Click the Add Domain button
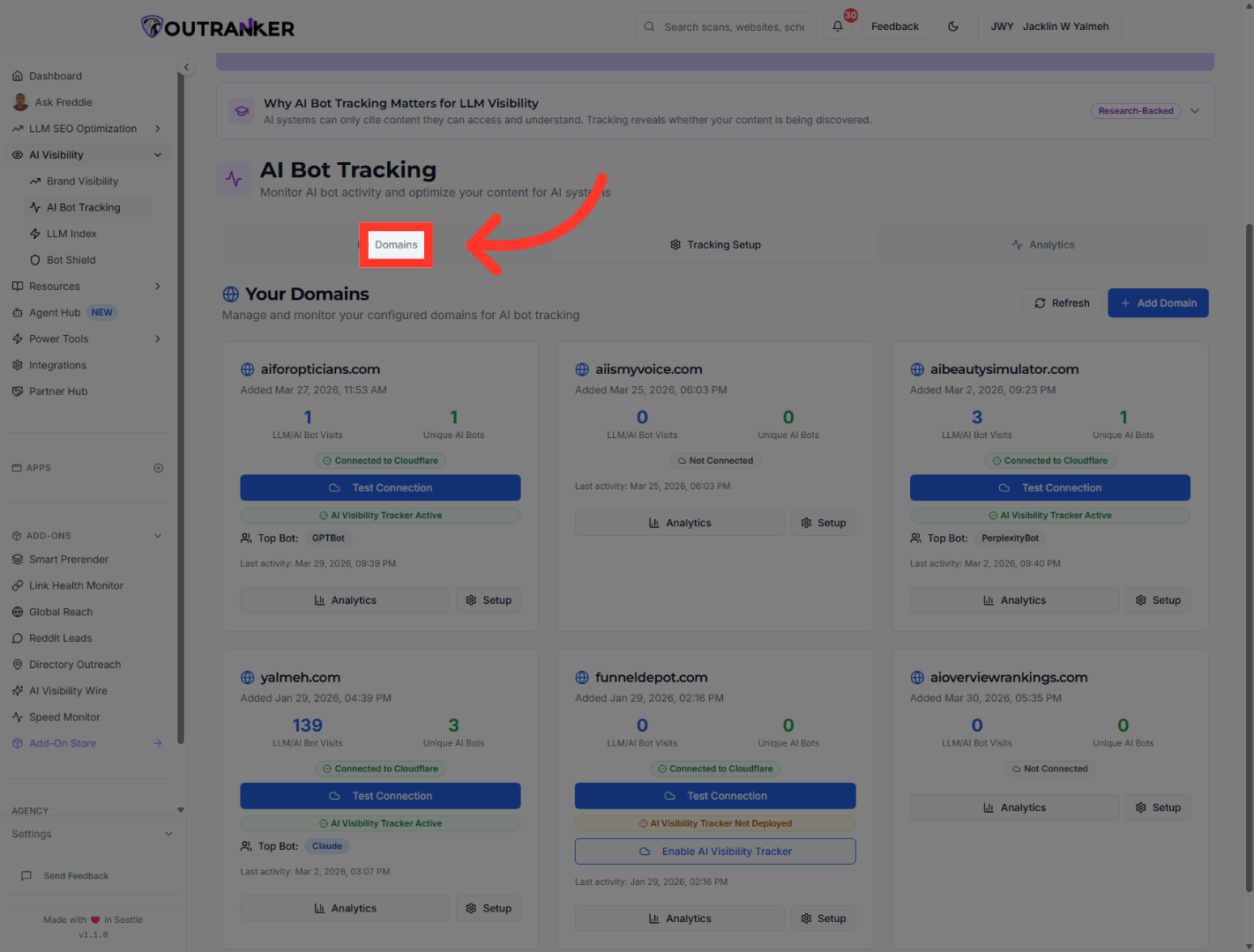Image resolution: width=1254 pixels, height=952 pixels. pos(1158,302)
